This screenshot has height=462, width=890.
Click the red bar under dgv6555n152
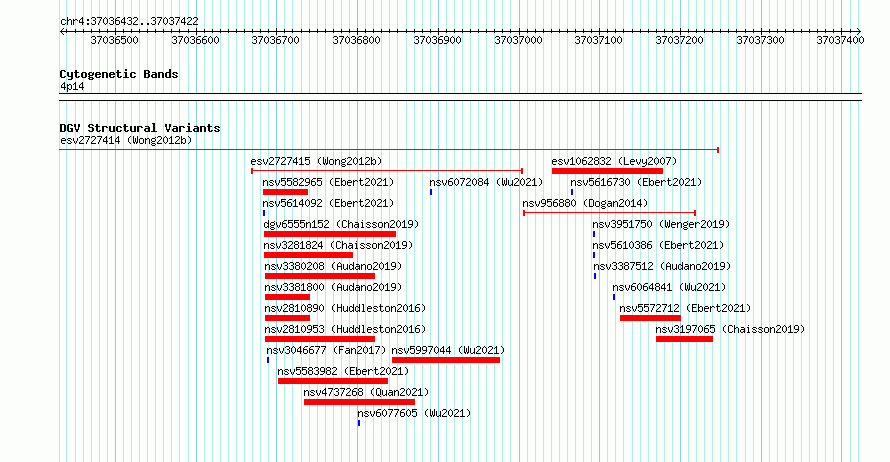(330, 234)
